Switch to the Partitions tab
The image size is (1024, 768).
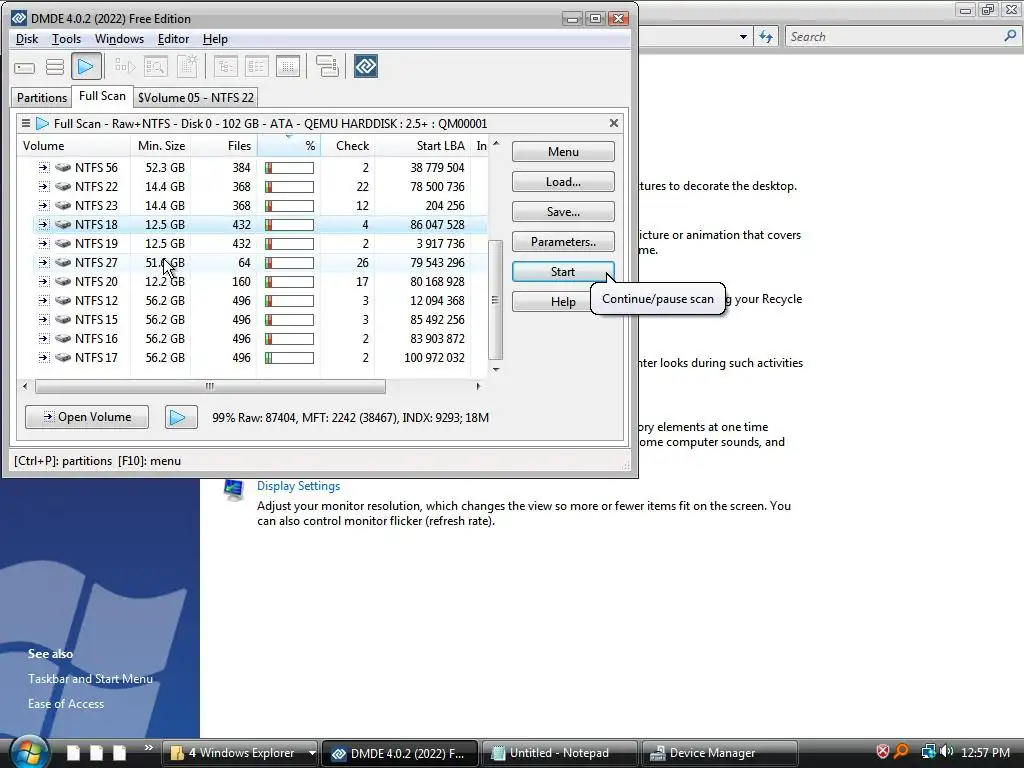(41, 97)
